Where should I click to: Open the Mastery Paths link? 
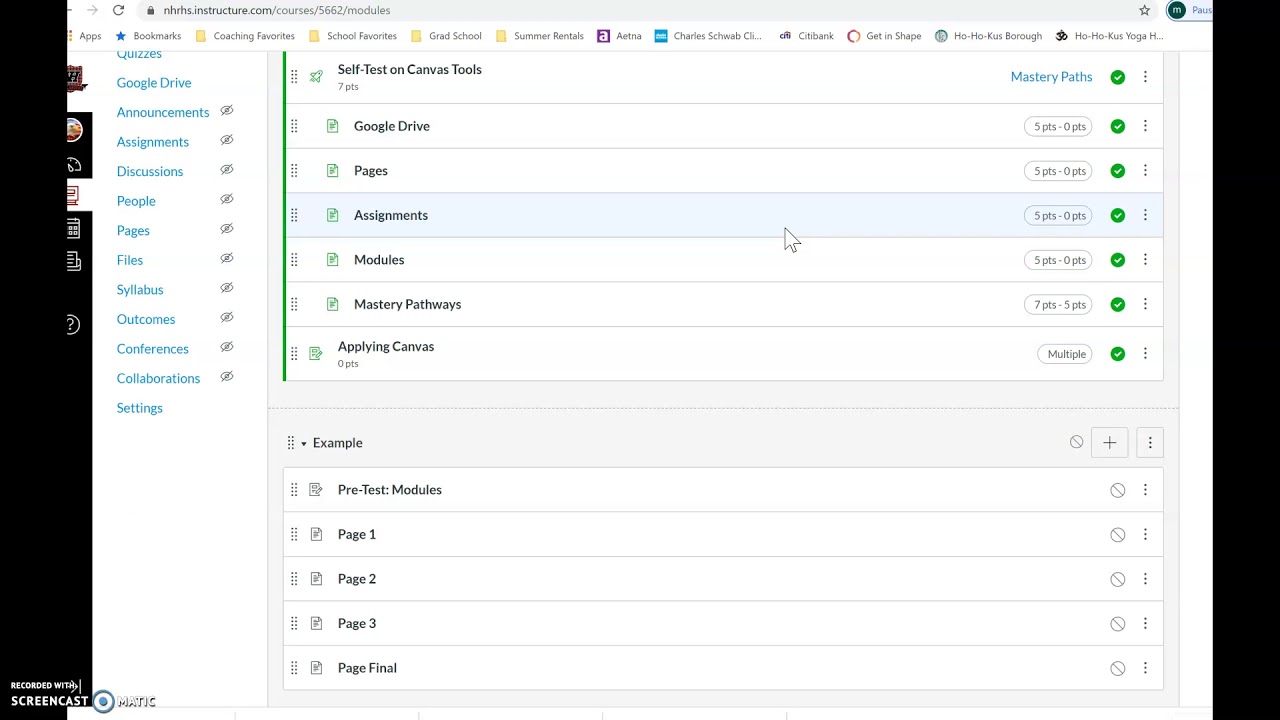point(1051,77)
